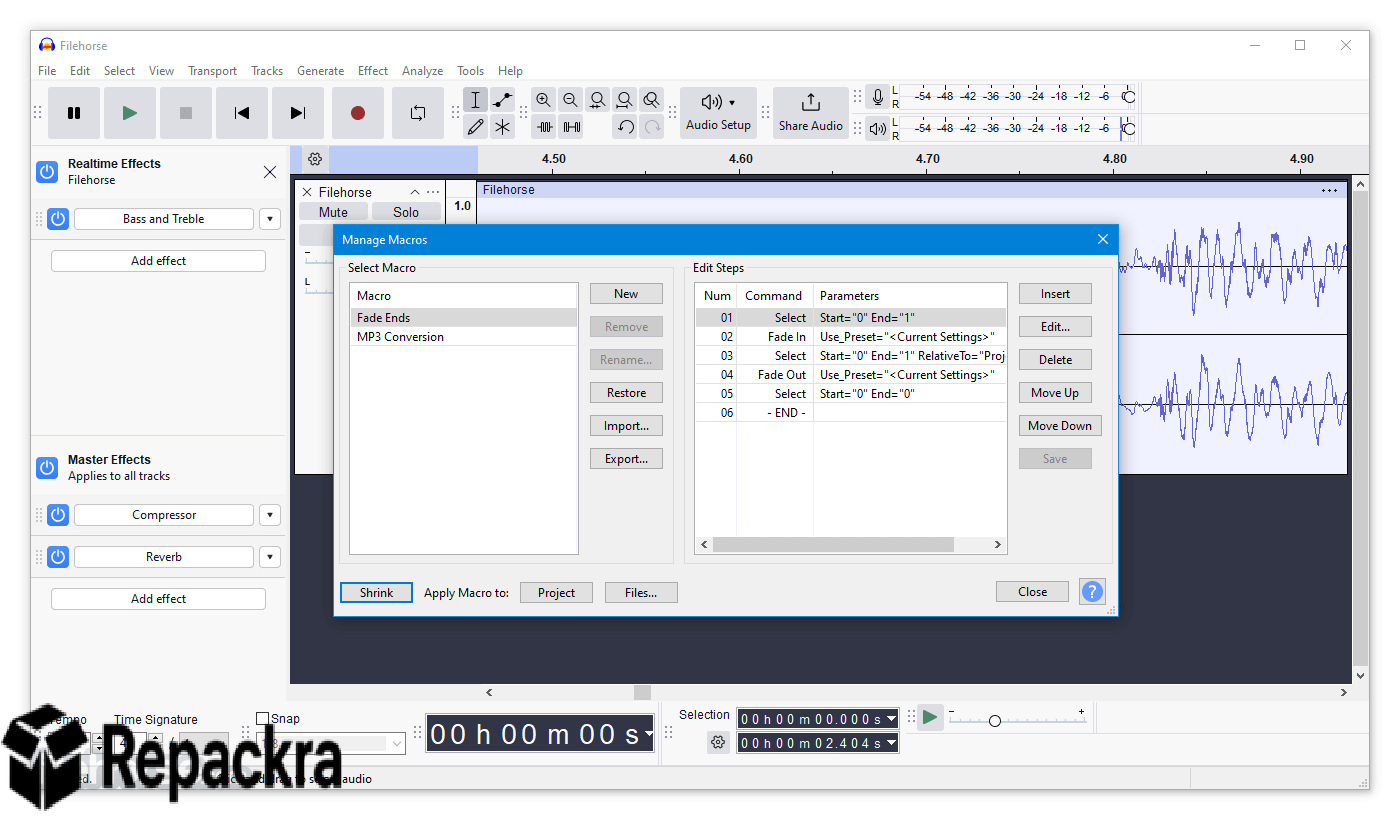The width and height of the screenshot is (1400, 820).
Task: Expand Reverb options arrow
Action: (270, 557)
